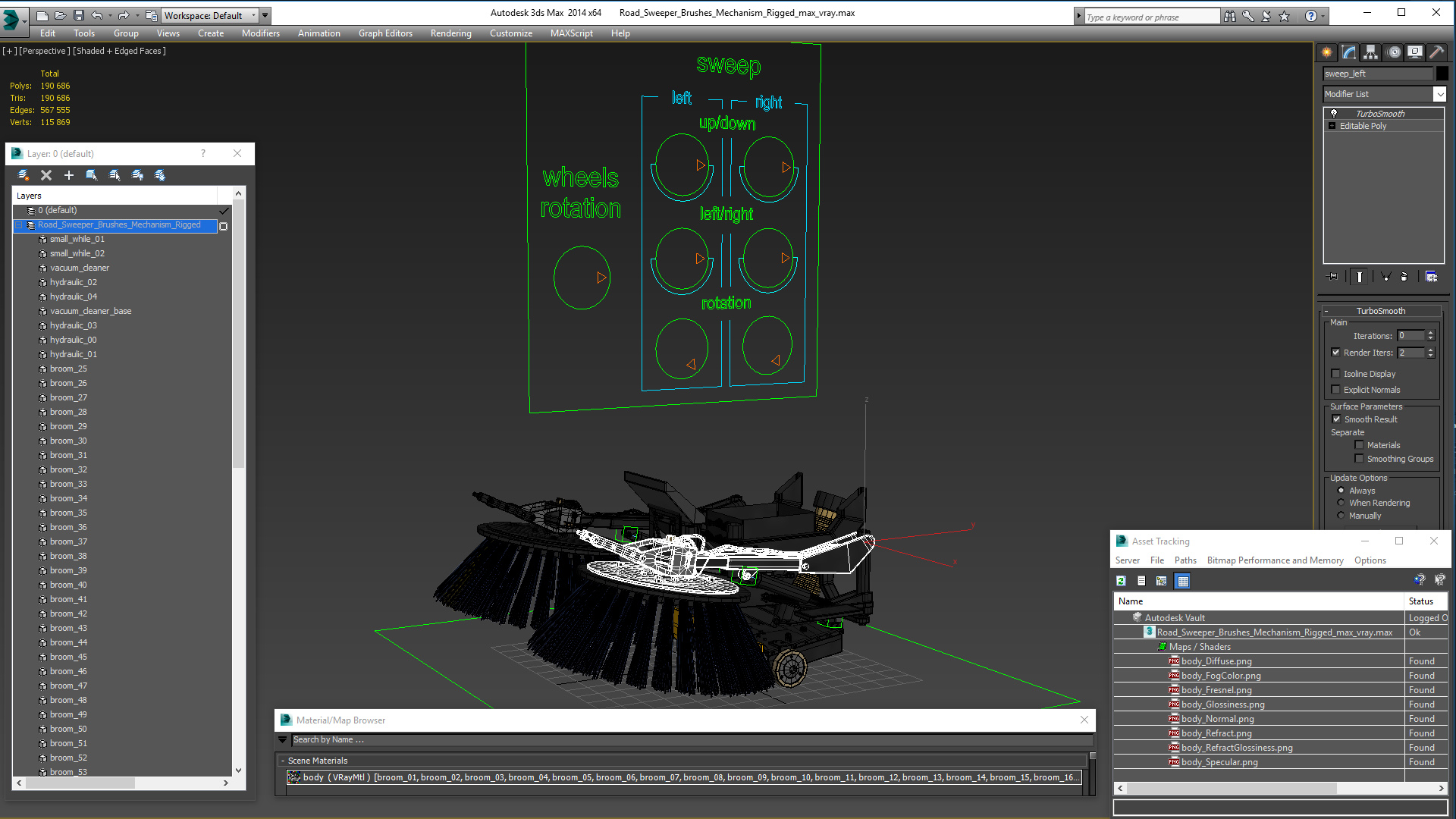This screenshot has height=819, width=1456.
Task: Delete the highlighted layer with the X icon
Action: pos(46,175)
